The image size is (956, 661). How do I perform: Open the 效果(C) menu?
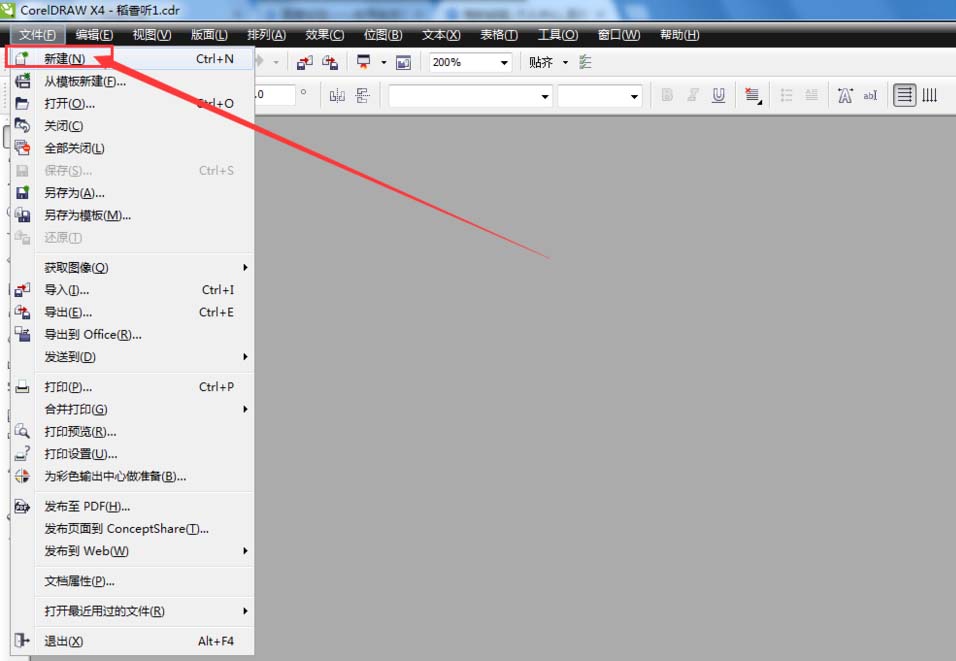tap(324, 35)
